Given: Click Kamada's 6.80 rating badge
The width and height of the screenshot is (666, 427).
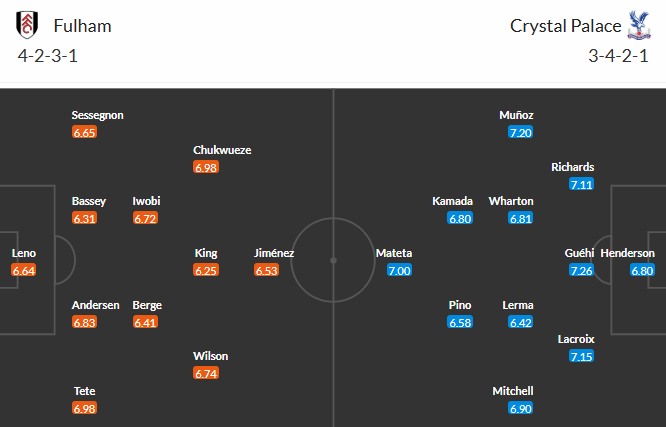Looking at the screenshot, I should (x=460, y=218).
